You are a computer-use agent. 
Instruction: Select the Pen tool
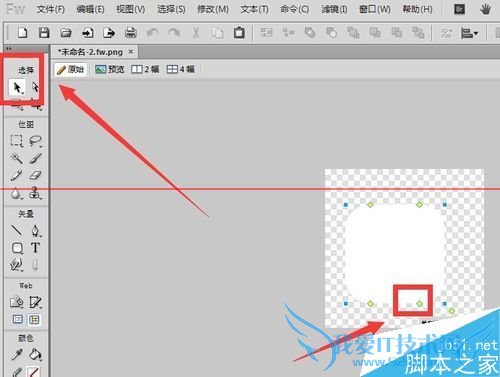tap(35, 230)
